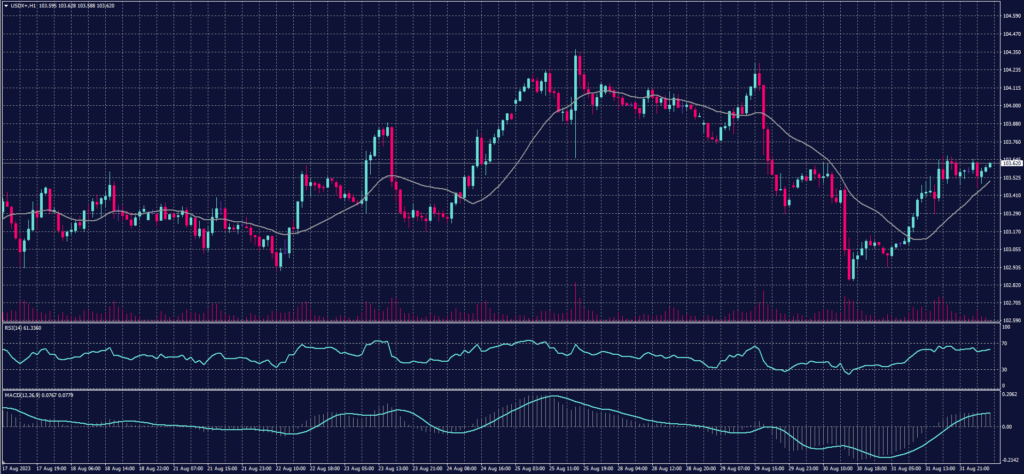Image resolution: width=1024 pixels, height=474 pixels.
Task: Click the 102.705 price axis label
Action: click(x=1011, y=302)
